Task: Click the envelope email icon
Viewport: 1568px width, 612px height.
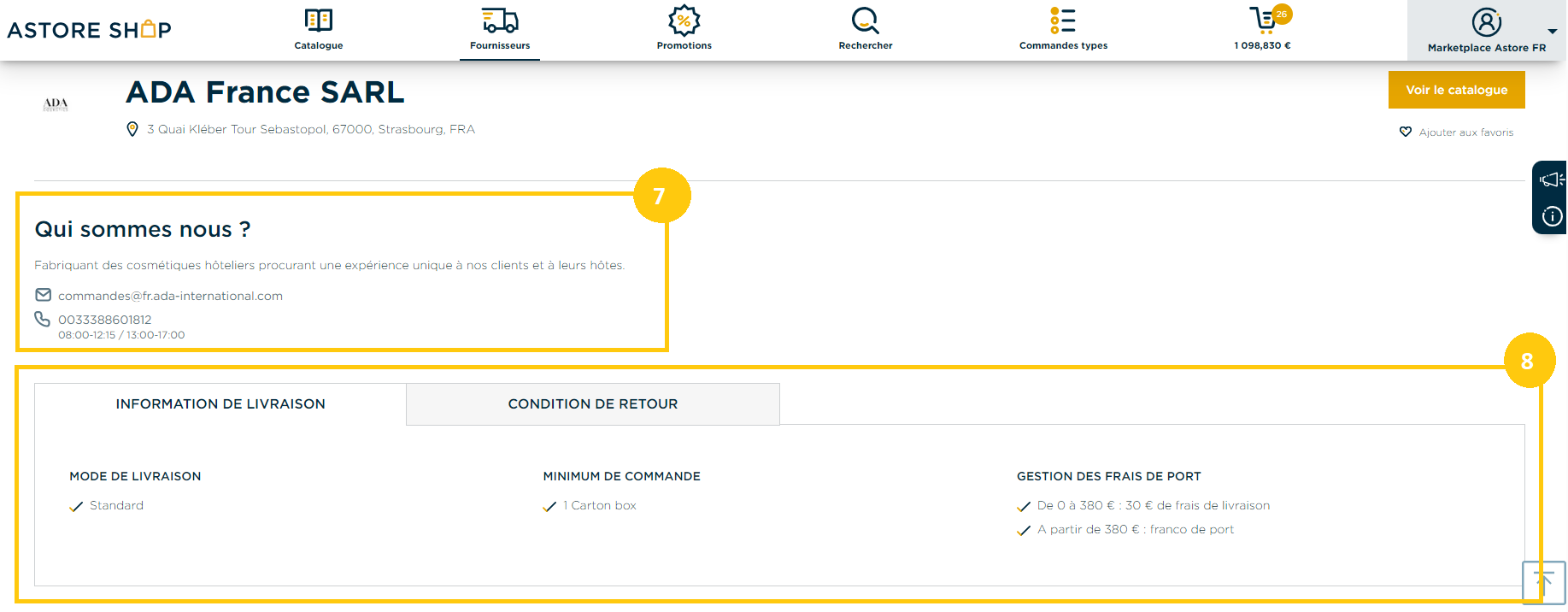Action: pos(44,295)
